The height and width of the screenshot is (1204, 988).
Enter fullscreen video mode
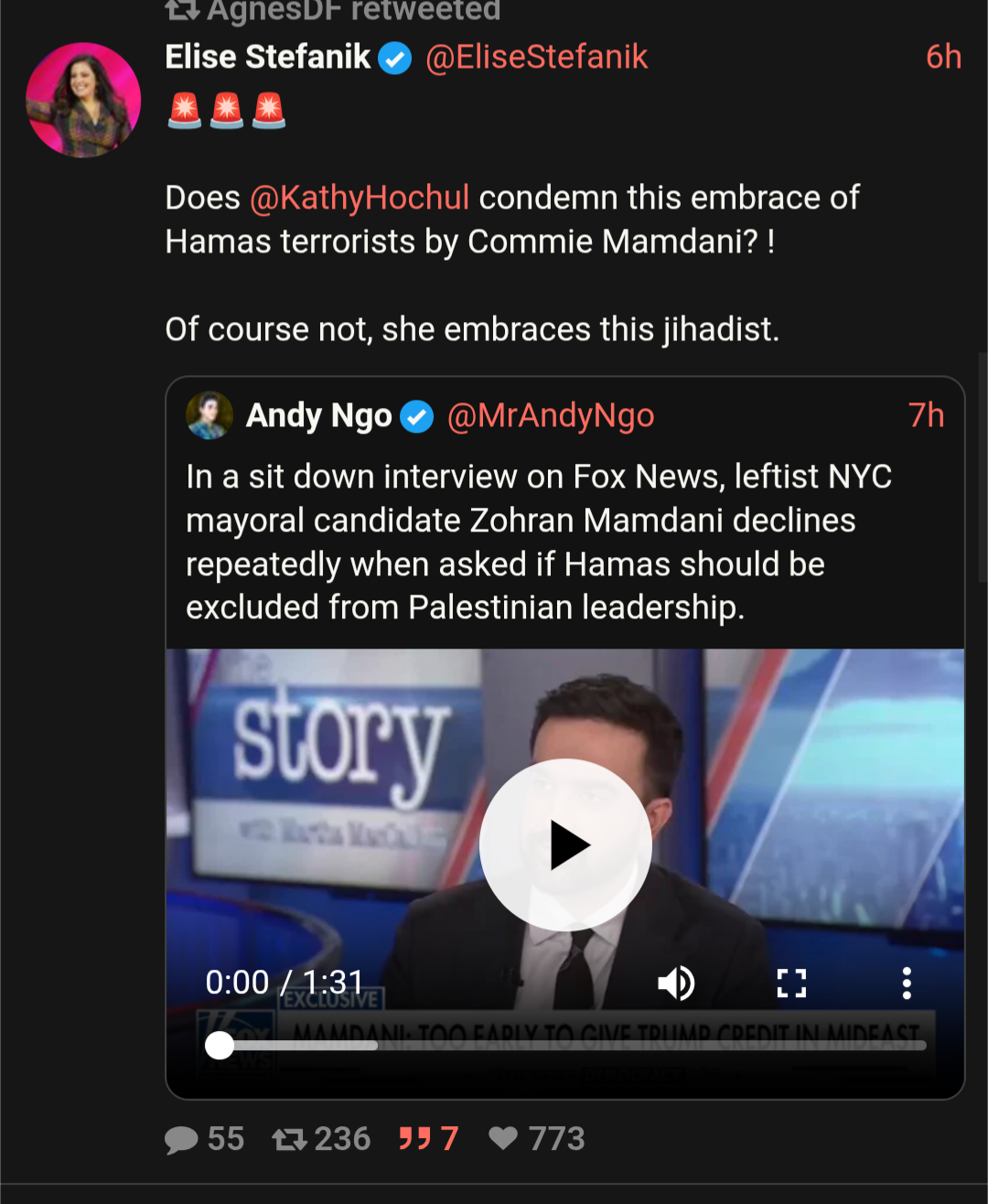point(791,983)
